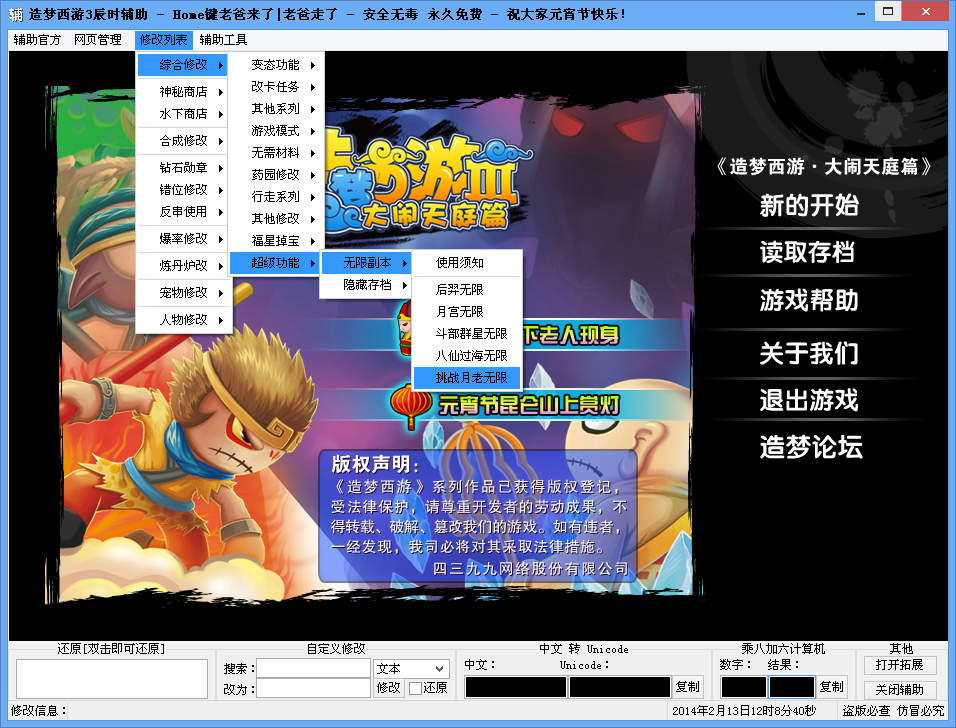This screenshot has width=956, height=728.
Task: Focus the 改为 replacement input field
Action: tap(313, 688)
